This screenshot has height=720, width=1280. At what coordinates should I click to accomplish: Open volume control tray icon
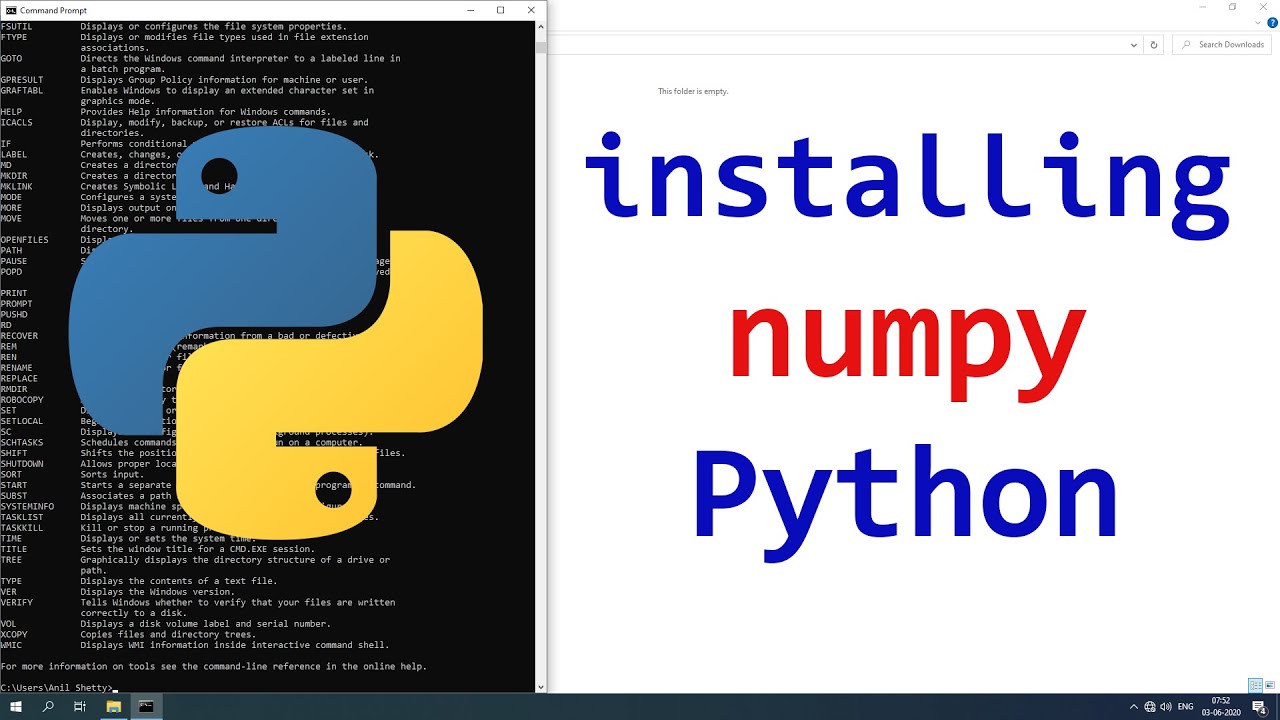coord(1166,707)
